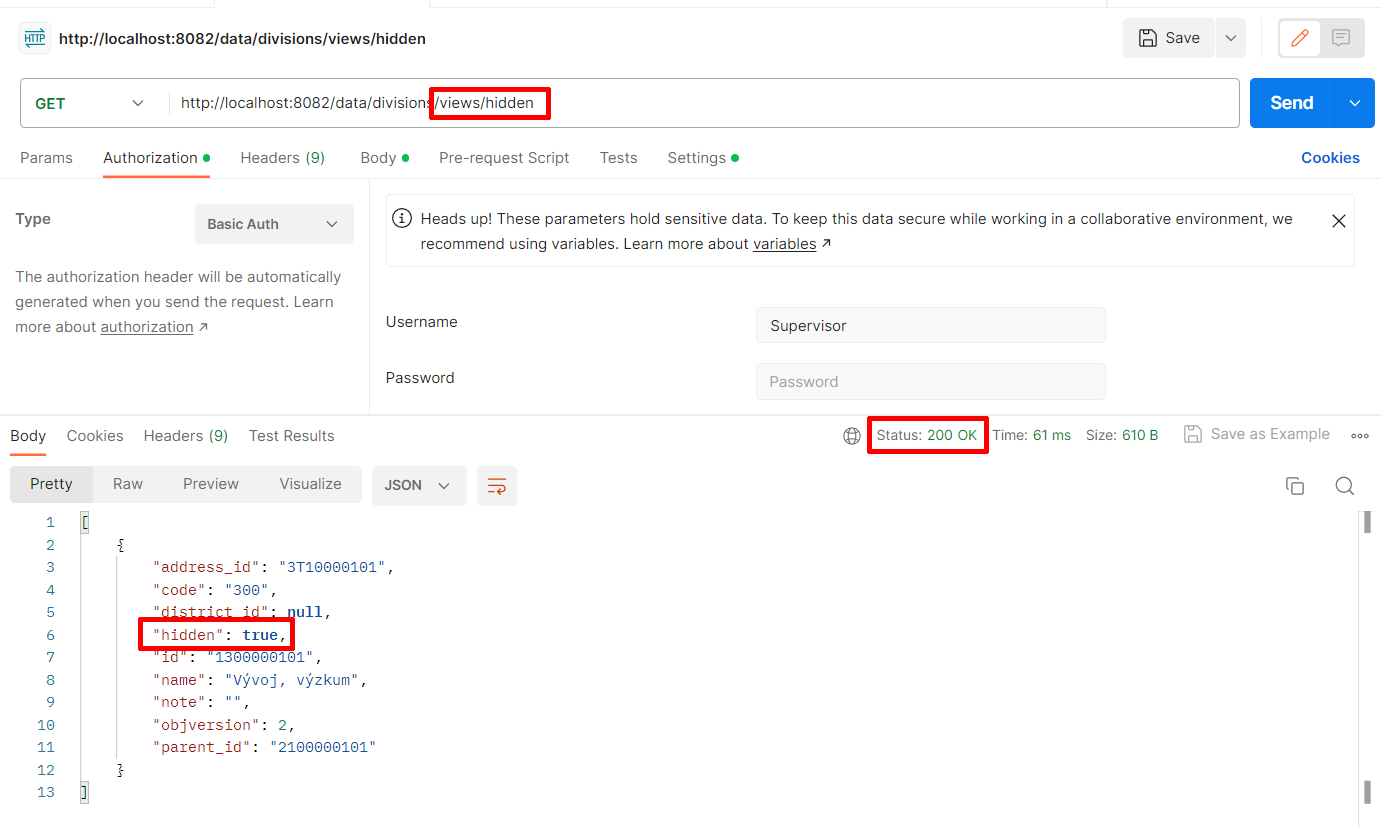The image size is (1381, 827).
Task: Toggle the line wrap icon
Action: (x=497, y=486)
